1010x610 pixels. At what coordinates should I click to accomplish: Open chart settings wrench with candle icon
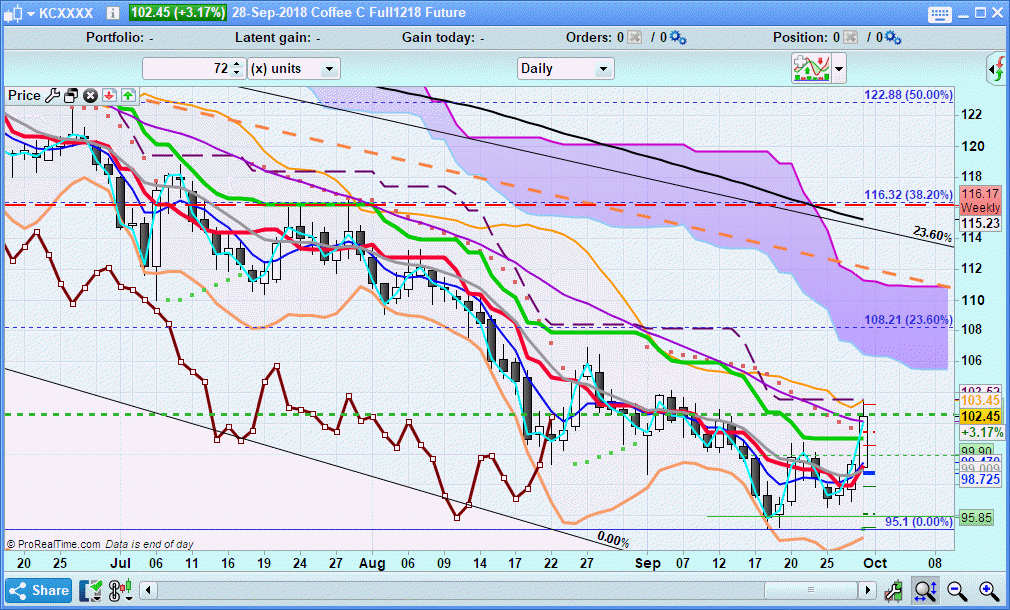[893, 590]
